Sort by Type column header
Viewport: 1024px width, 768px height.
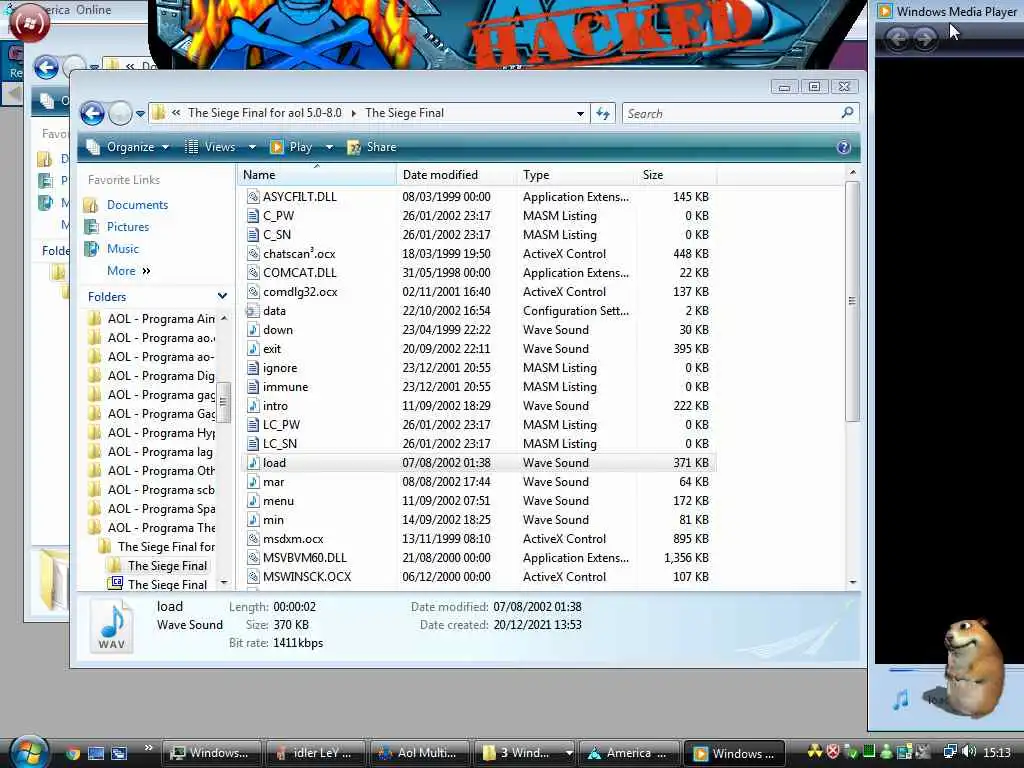point(576,175)
